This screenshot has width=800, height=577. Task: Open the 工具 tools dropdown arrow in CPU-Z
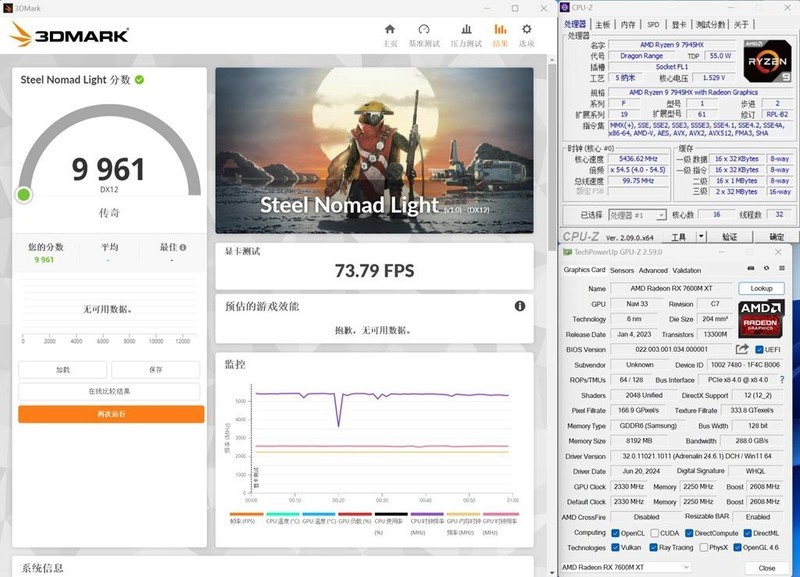[700, 237]
